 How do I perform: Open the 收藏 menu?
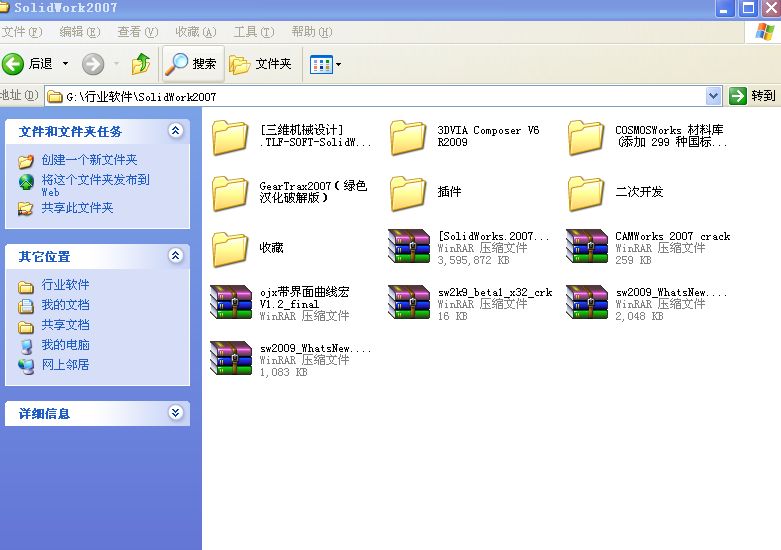click(196, 32)
